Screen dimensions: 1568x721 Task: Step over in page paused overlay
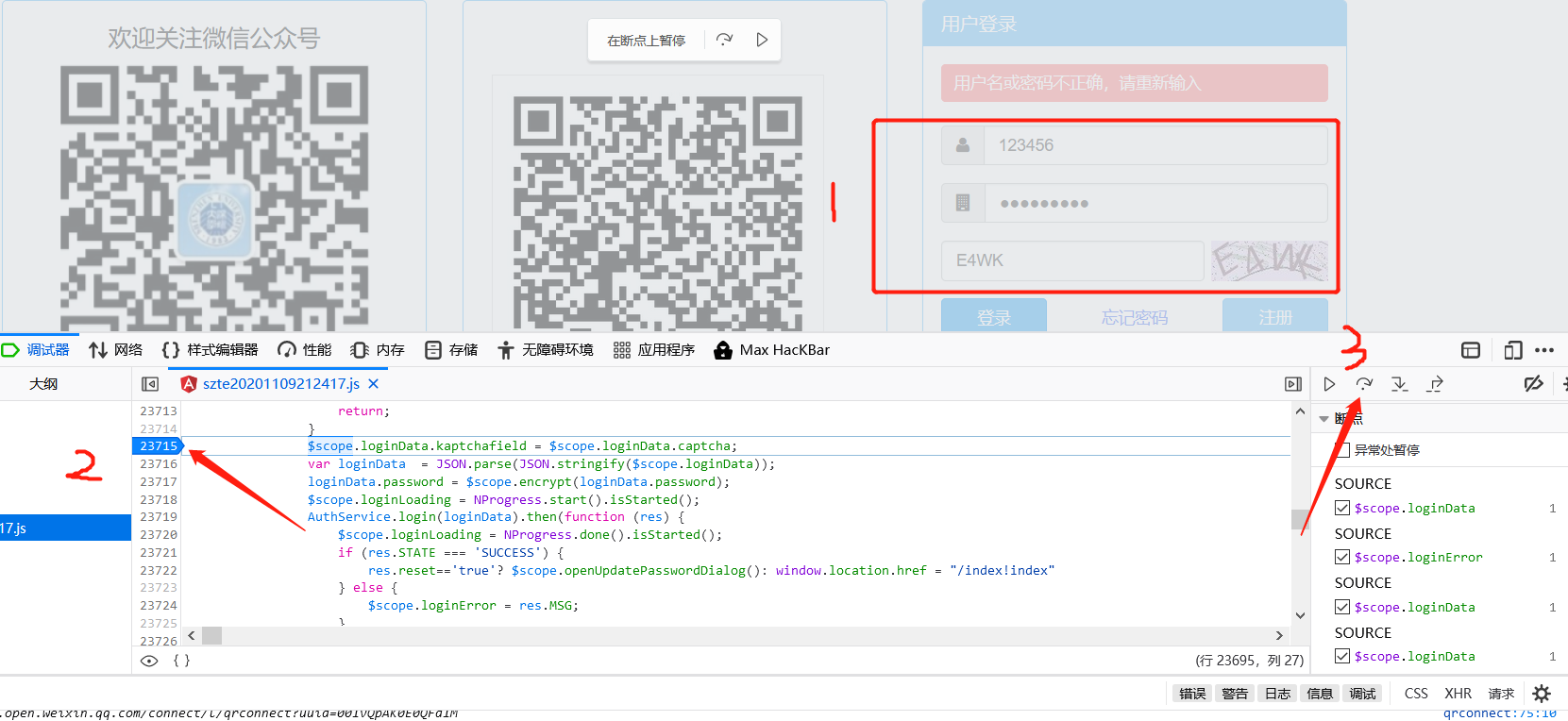724,40
